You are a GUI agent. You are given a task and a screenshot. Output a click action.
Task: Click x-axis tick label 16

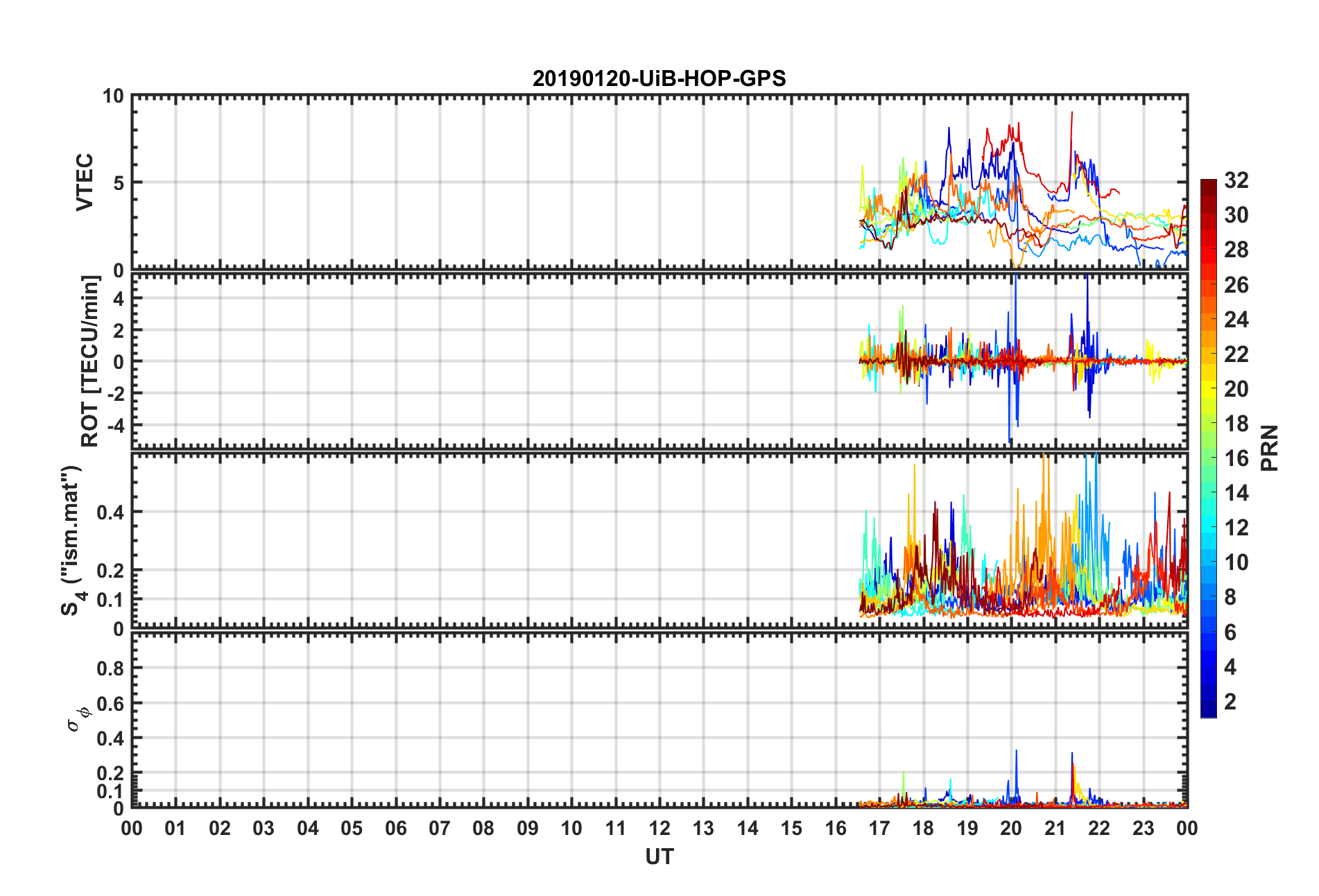[836, 829]
